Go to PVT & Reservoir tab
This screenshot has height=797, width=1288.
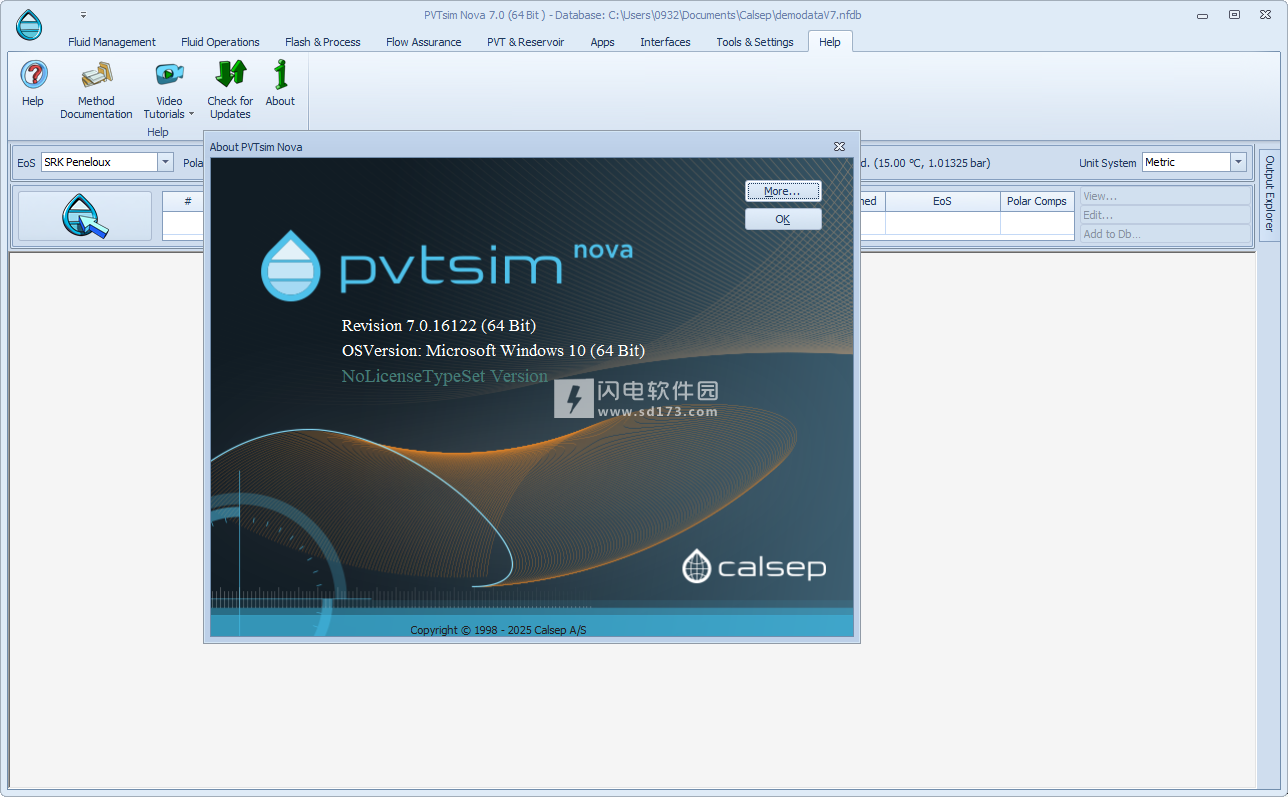tap(525, 42)
